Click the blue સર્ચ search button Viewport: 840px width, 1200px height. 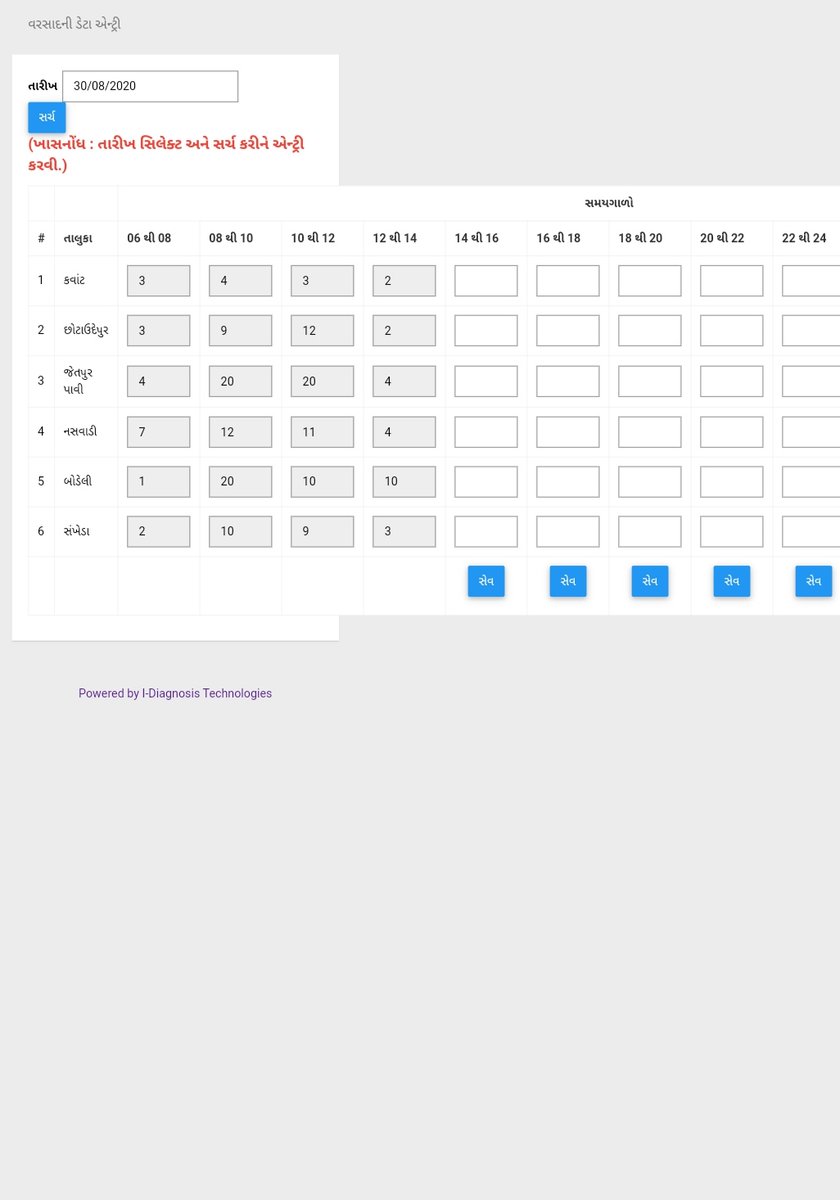click(46, 118)
